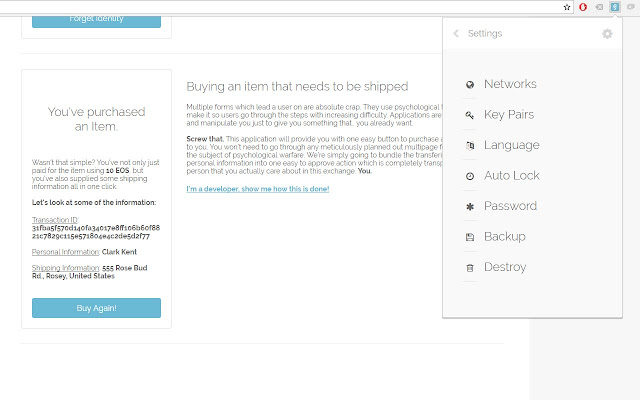Click the translate icon beside Language
The image size is (640, 400).
click(x=470, y=145)
